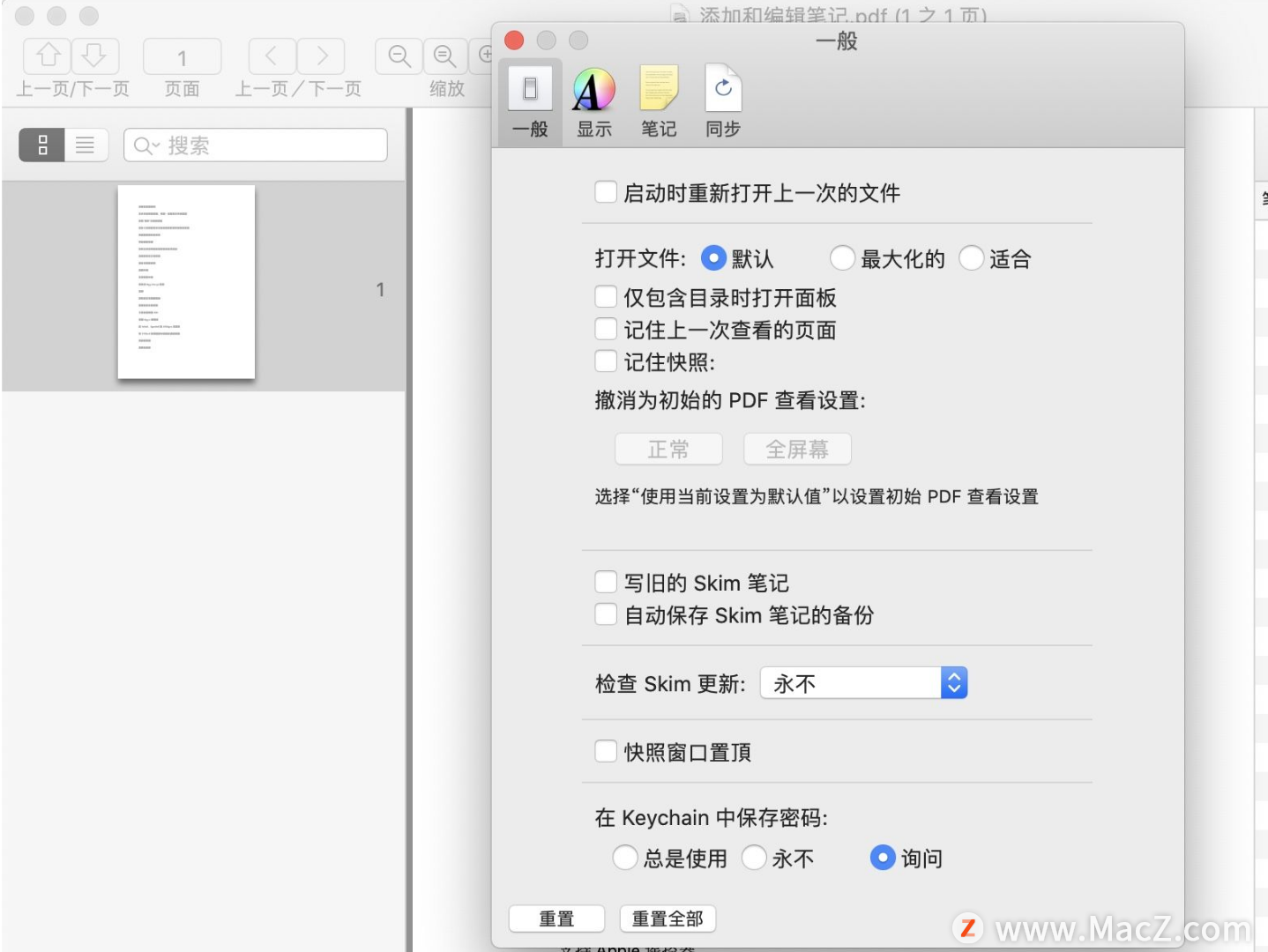Click the page number field showing 1
The height and width of the screenshot is (952, 1268).
coord(182,57)
